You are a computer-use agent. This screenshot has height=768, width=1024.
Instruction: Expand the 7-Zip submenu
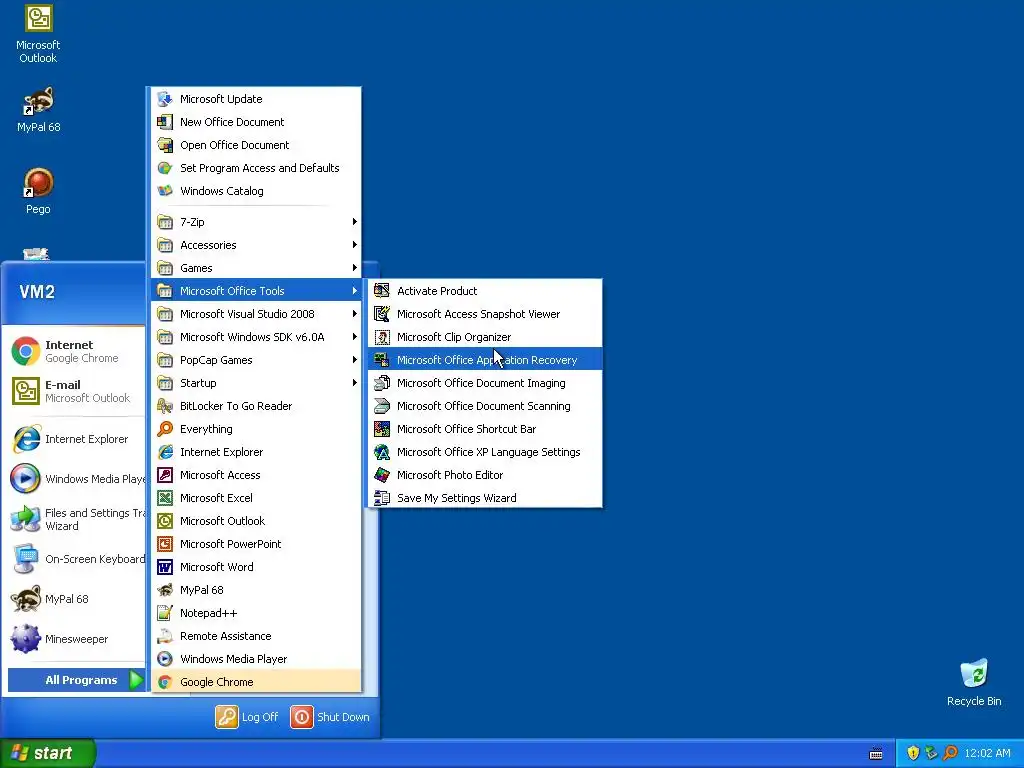click(x=256, y=222)
